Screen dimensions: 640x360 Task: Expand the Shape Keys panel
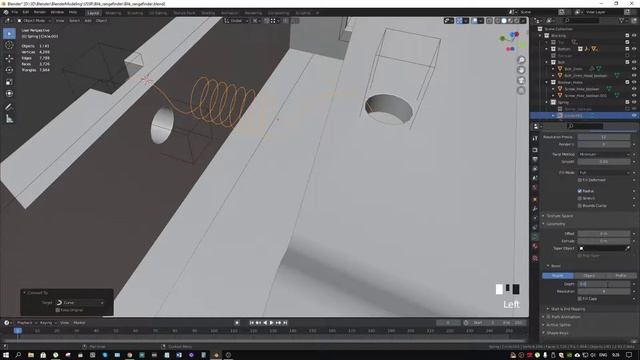pyautogui.click(x=557, y=333)
